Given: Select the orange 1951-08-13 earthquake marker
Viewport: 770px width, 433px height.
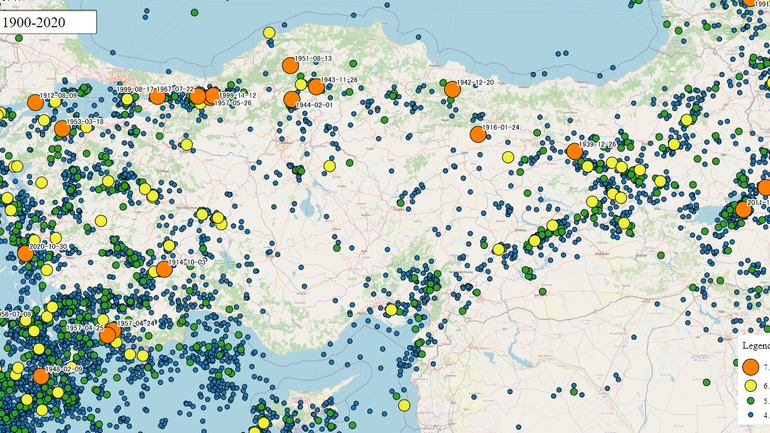Looking at the screenshot, I should pyautogui.click(x=291, y=65).
